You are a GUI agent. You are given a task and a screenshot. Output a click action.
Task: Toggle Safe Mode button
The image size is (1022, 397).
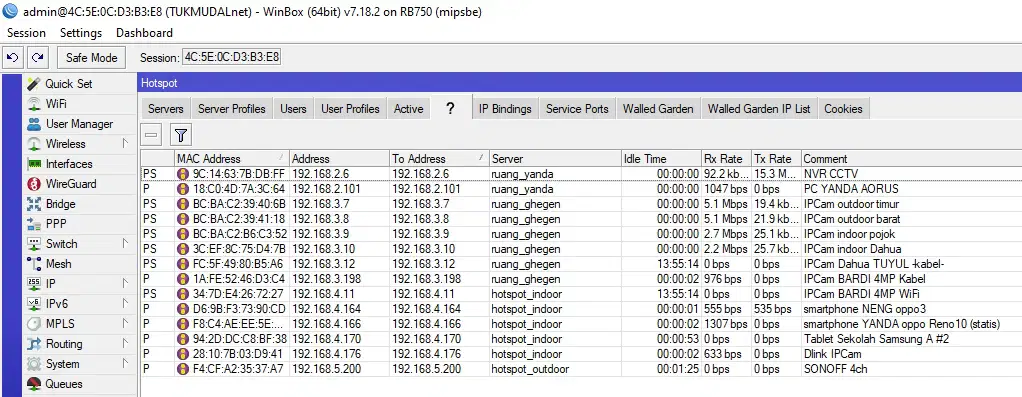click(x=91, y=57)
